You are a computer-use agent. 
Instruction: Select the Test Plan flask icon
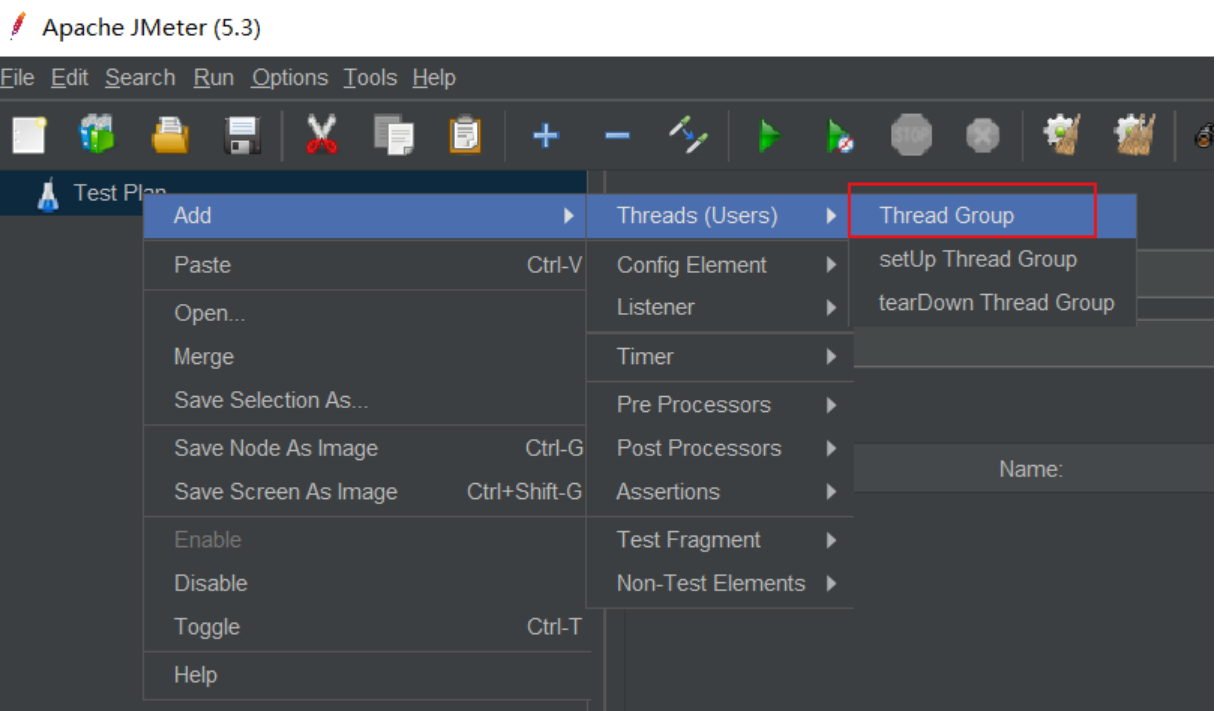click(47, 193)
